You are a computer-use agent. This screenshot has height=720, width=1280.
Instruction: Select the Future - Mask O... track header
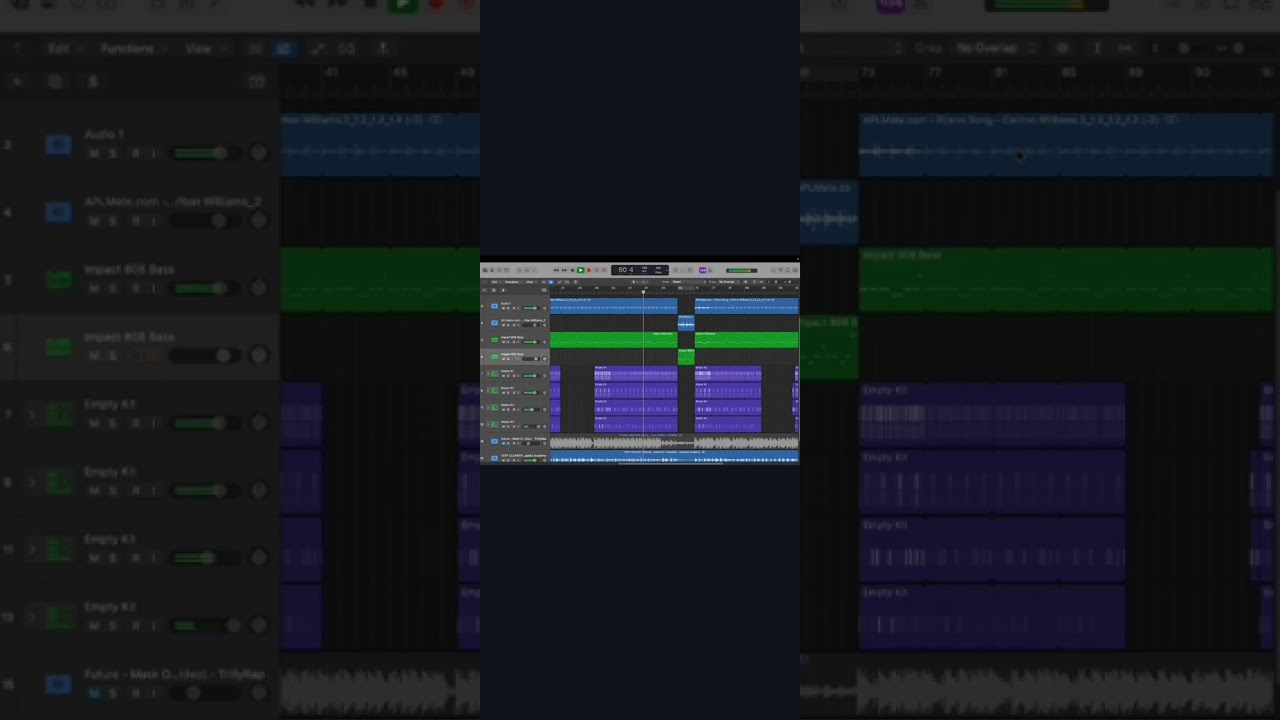[x=515, y=441]
